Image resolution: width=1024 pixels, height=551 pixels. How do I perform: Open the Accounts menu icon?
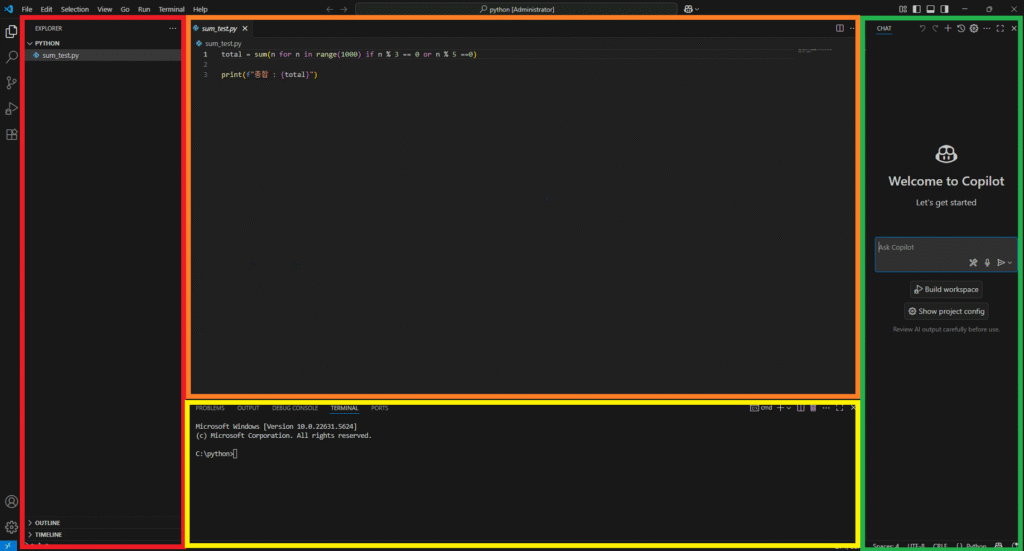[11, 501]
